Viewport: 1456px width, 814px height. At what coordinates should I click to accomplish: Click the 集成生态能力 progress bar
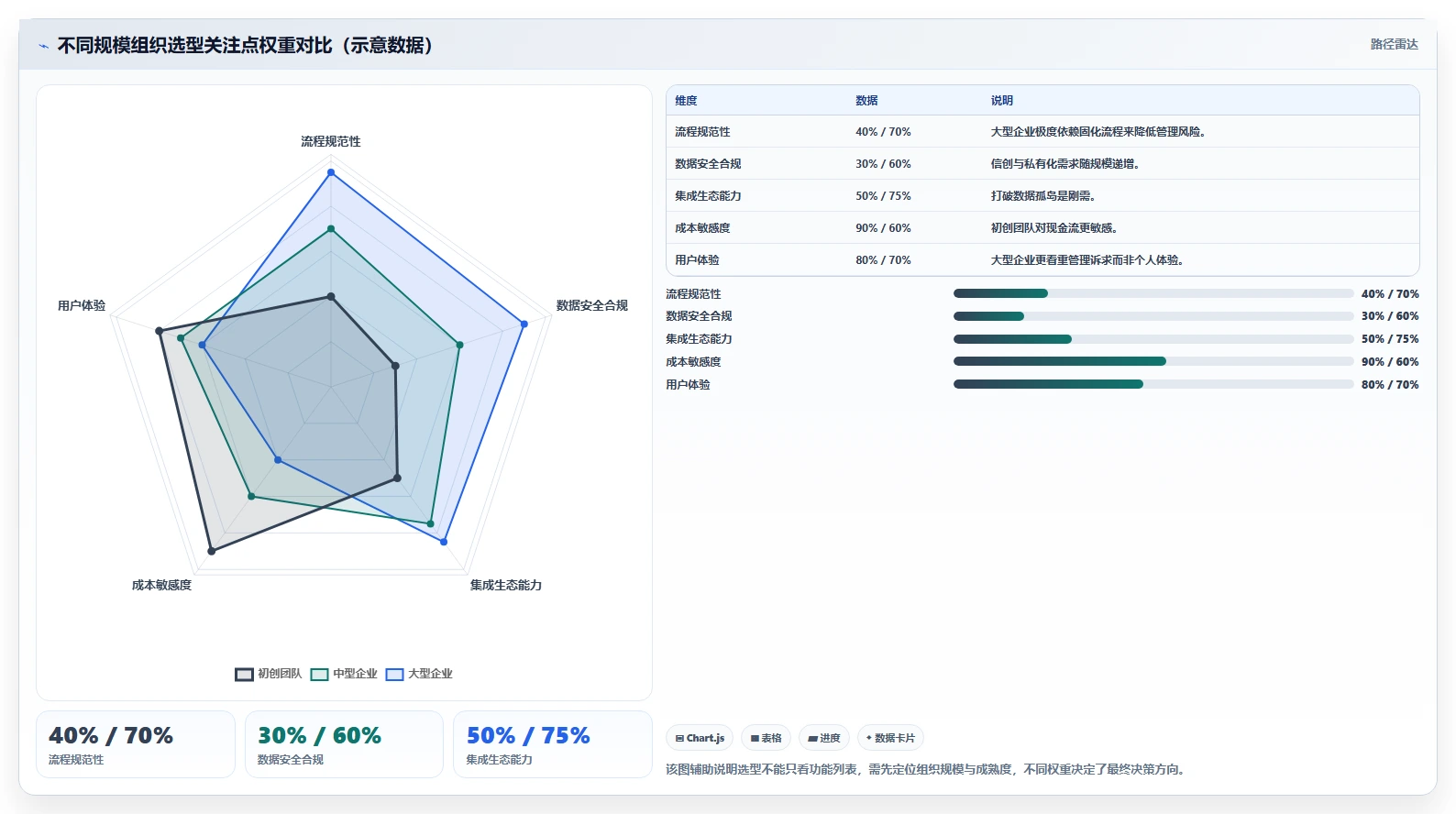[1153, 339]
